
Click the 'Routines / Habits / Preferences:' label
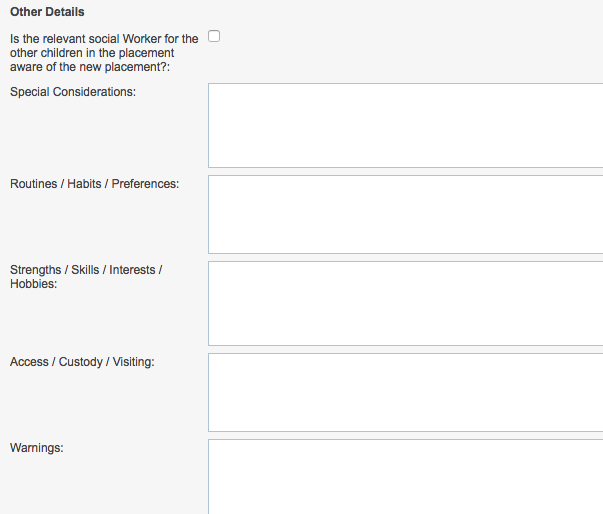coord(95,184)
